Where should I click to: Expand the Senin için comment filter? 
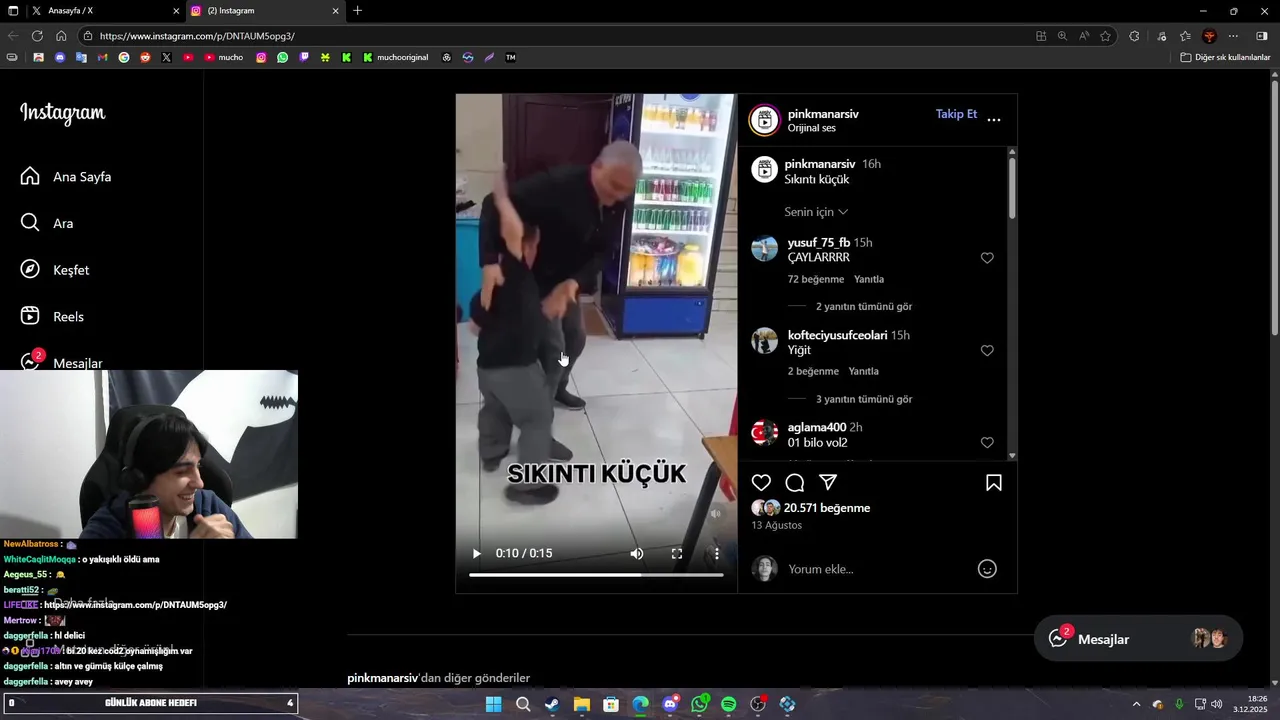tap(816, 212)
